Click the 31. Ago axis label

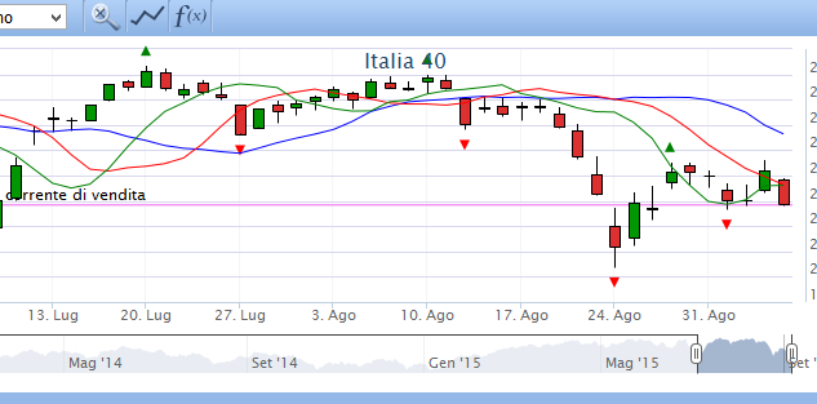coord(708,315)
